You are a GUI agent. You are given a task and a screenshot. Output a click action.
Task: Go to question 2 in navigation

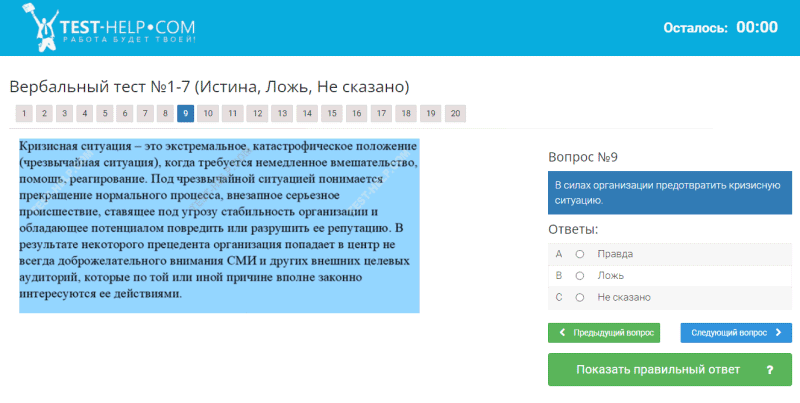coord(44,113)
